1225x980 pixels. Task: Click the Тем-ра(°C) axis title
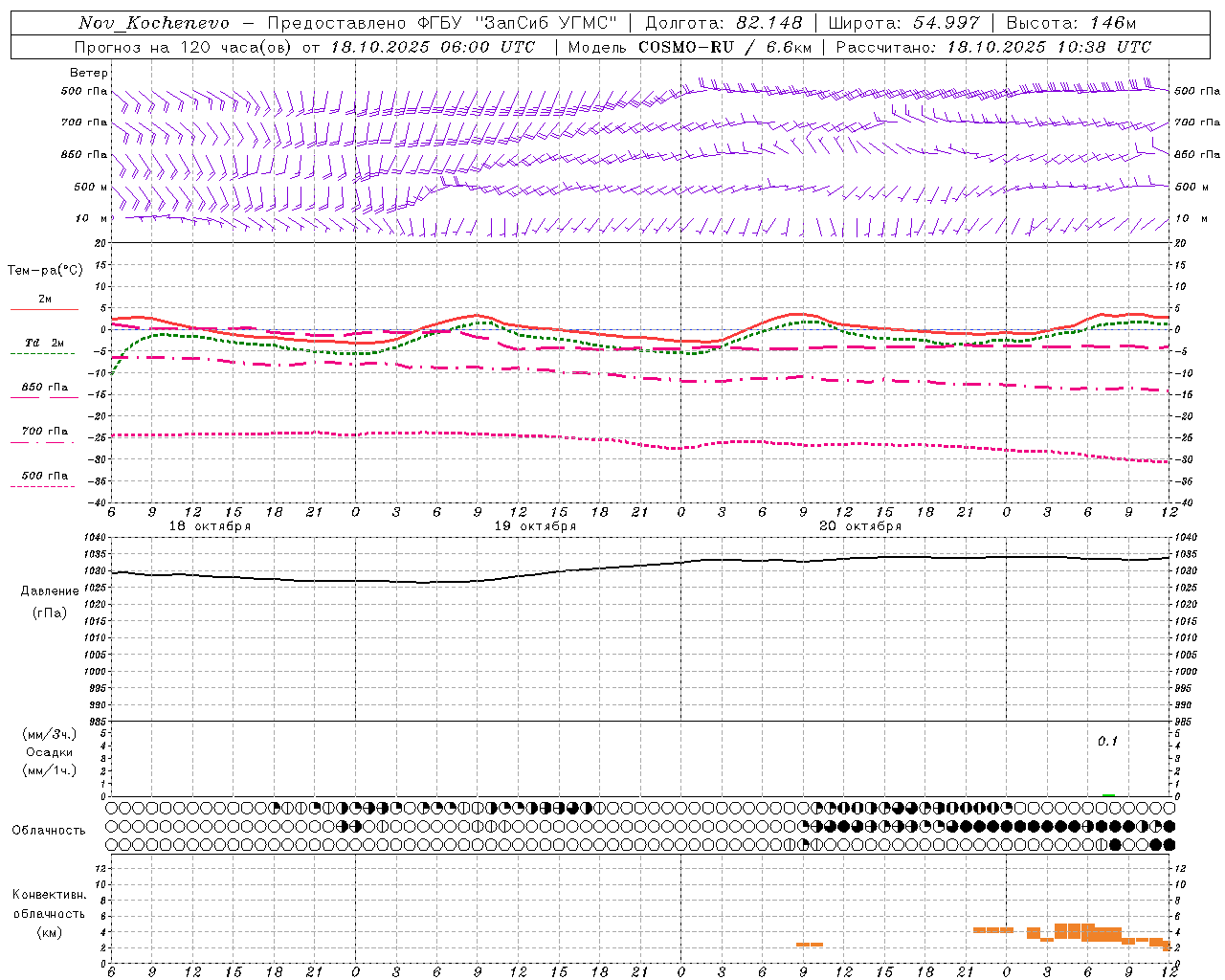click(x=45, y=271)
